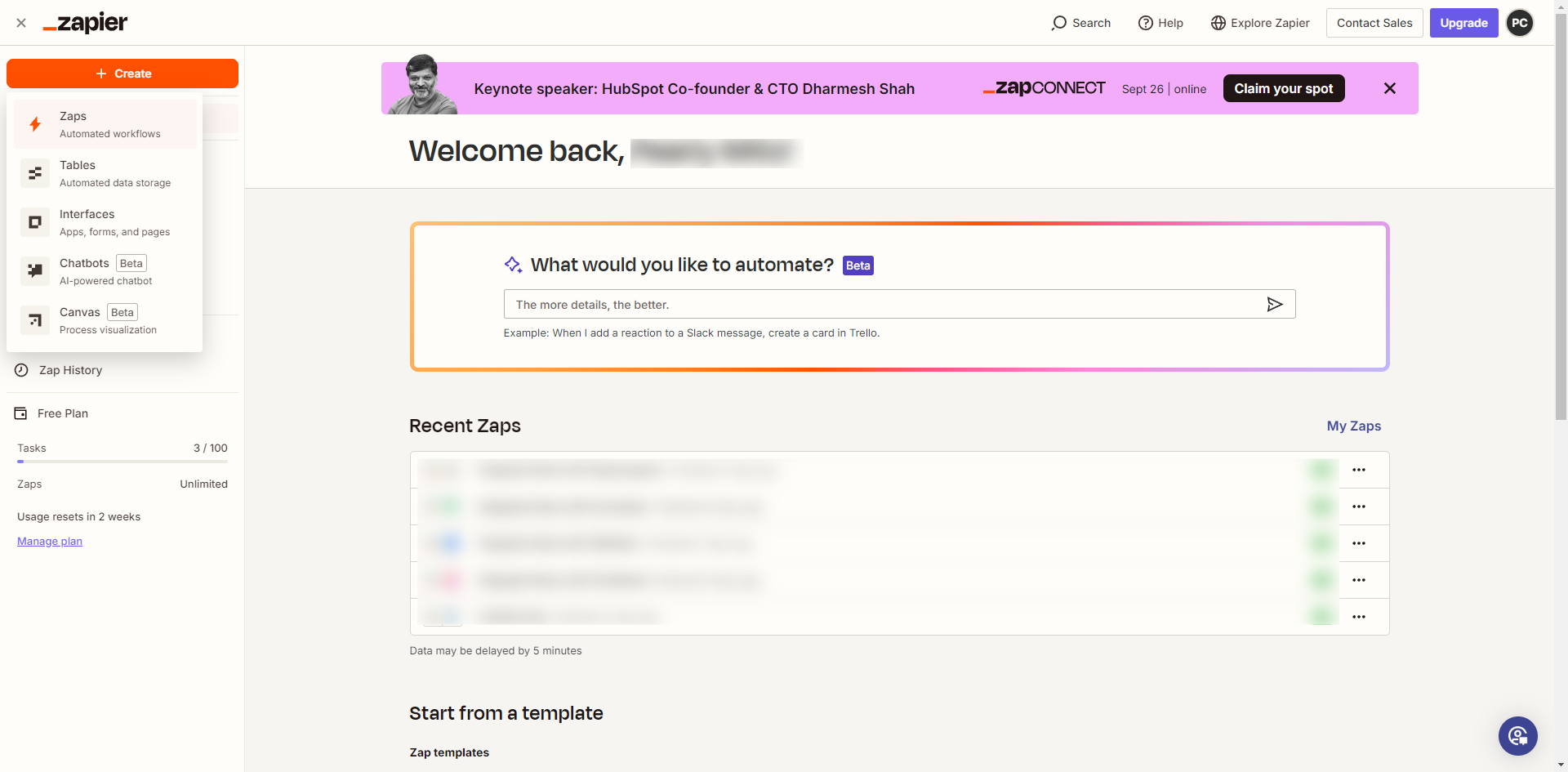The image size is (1568, 772).
Task: Dismiss the ZapConnect keynote banner
Action: pos(1390,88)
